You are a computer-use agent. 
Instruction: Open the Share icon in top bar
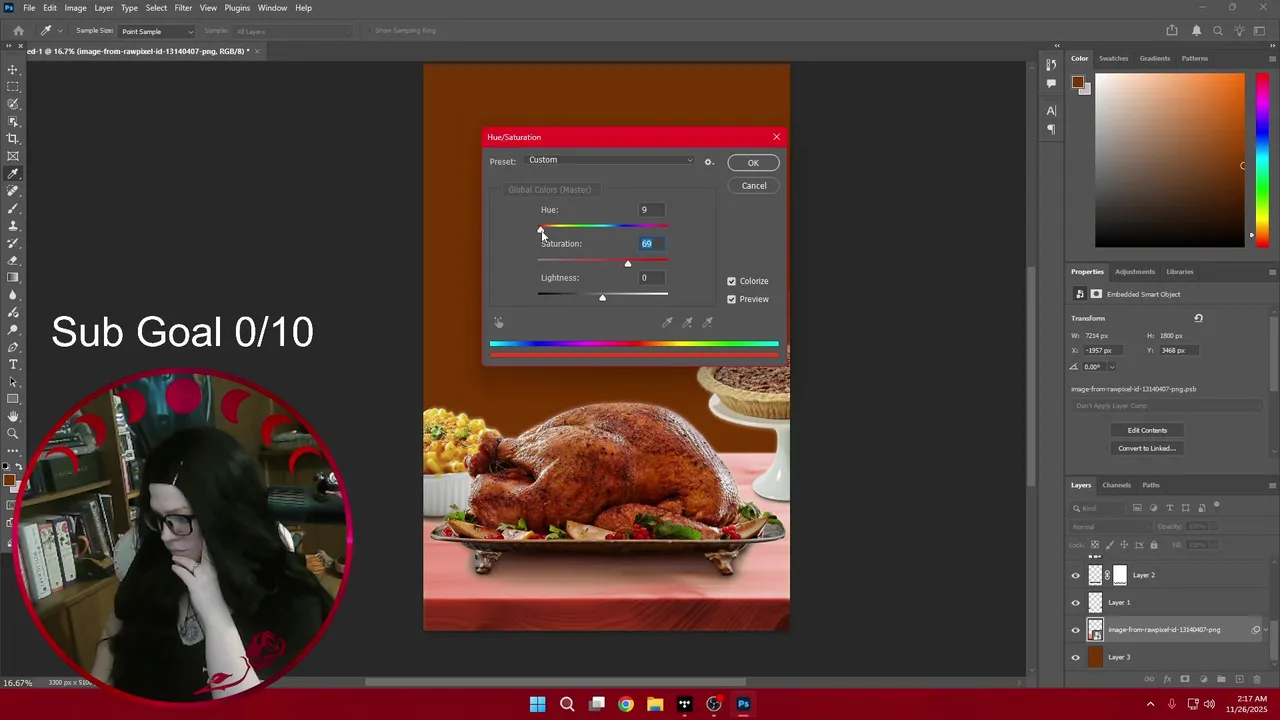pos(1172,31)
